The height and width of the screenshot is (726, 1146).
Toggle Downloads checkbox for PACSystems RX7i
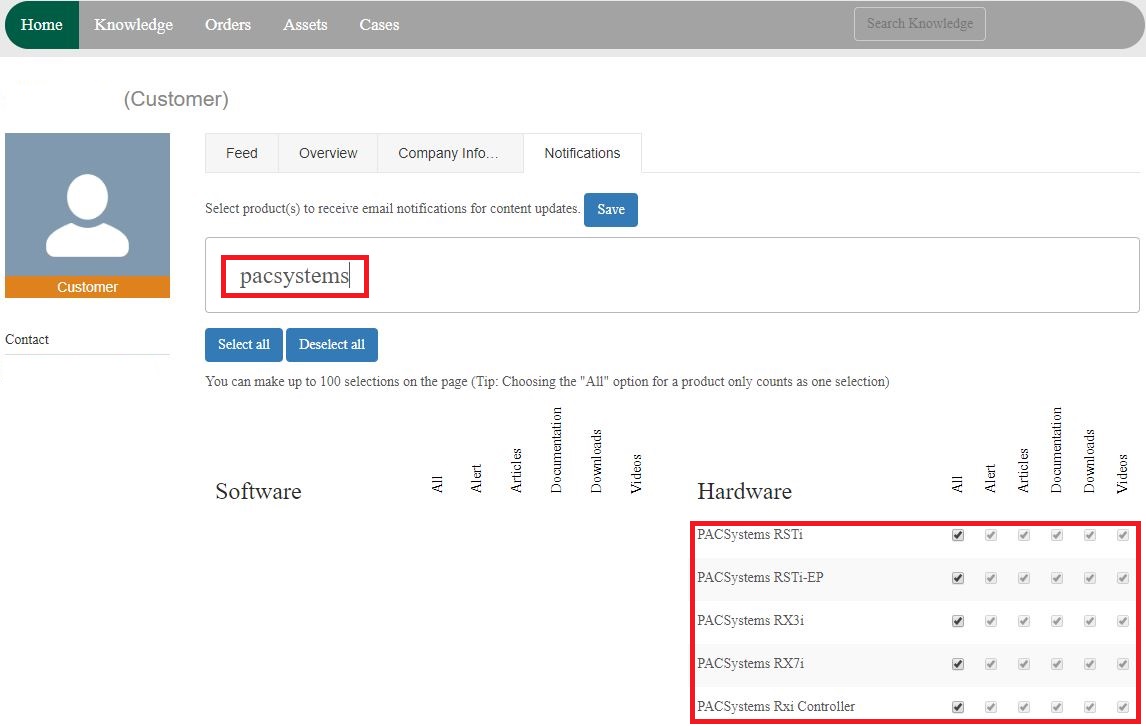(1090, 665)
